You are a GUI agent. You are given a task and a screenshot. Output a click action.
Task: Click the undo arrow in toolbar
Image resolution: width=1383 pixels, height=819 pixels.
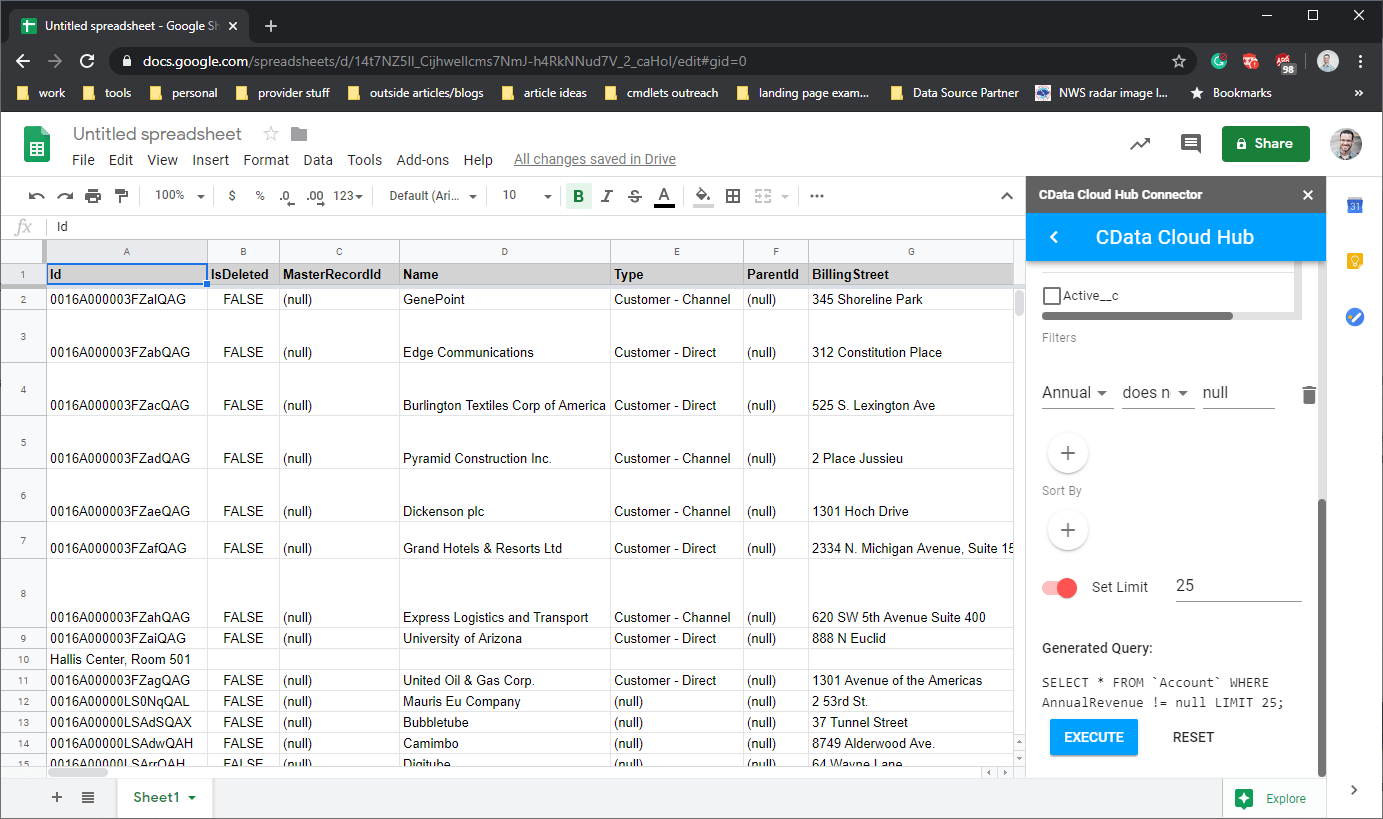37,196
